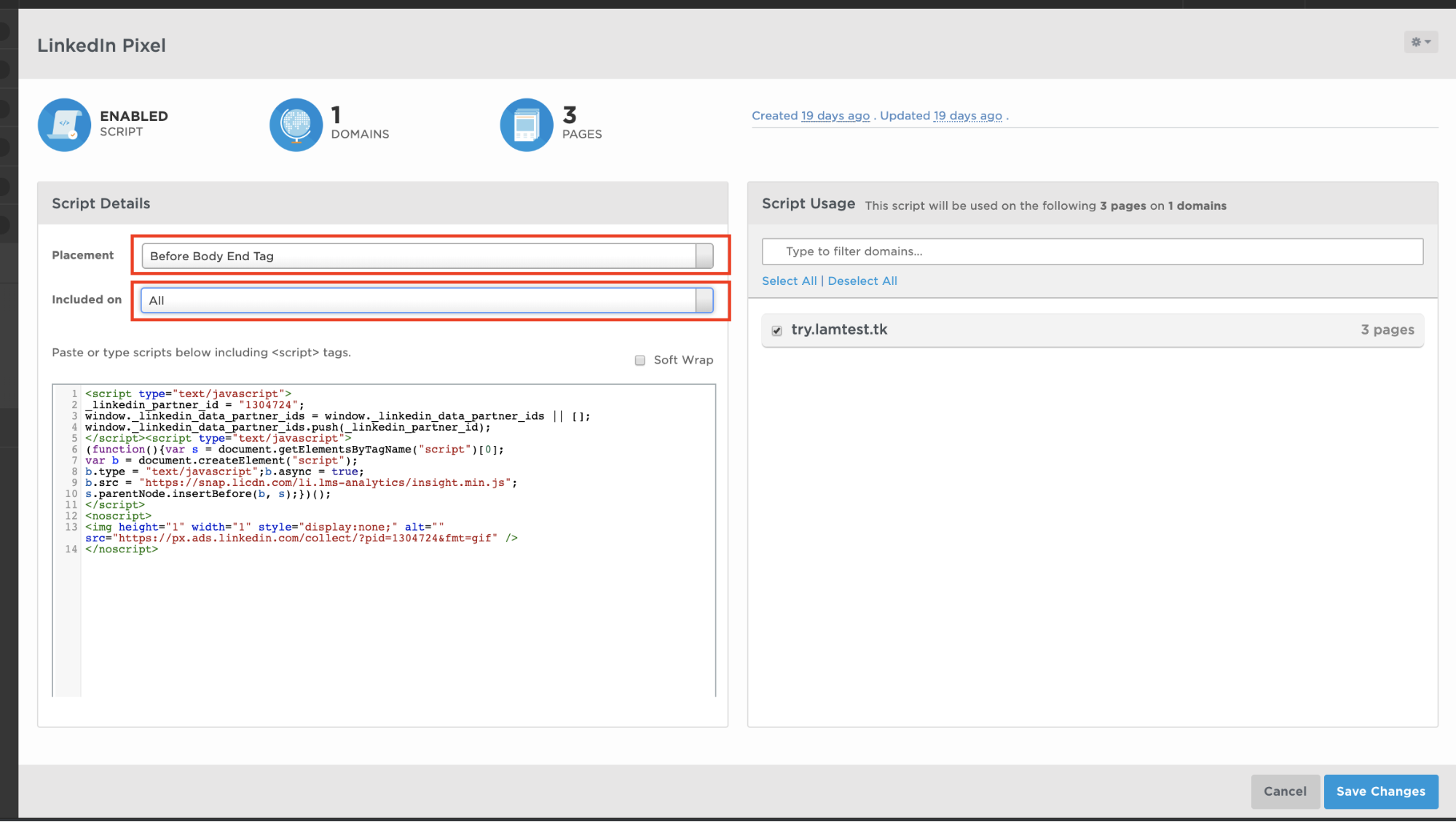Image resolution: width=1456 pixels, height=822 pixels.
Task: Open the Included on dropdown
Action: coord(428,300)
